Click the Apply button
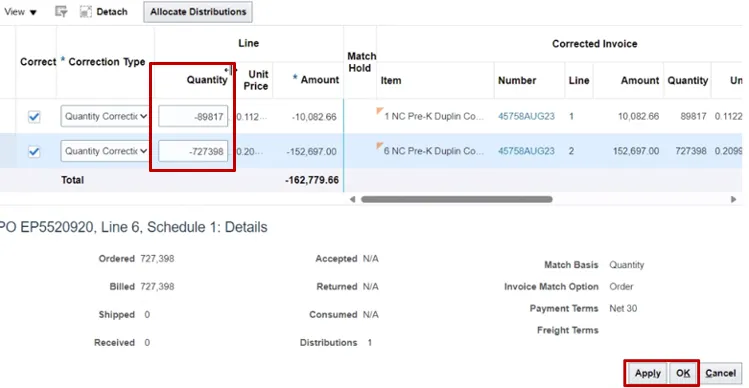The image size is (749, 388). tap(648, 373)
